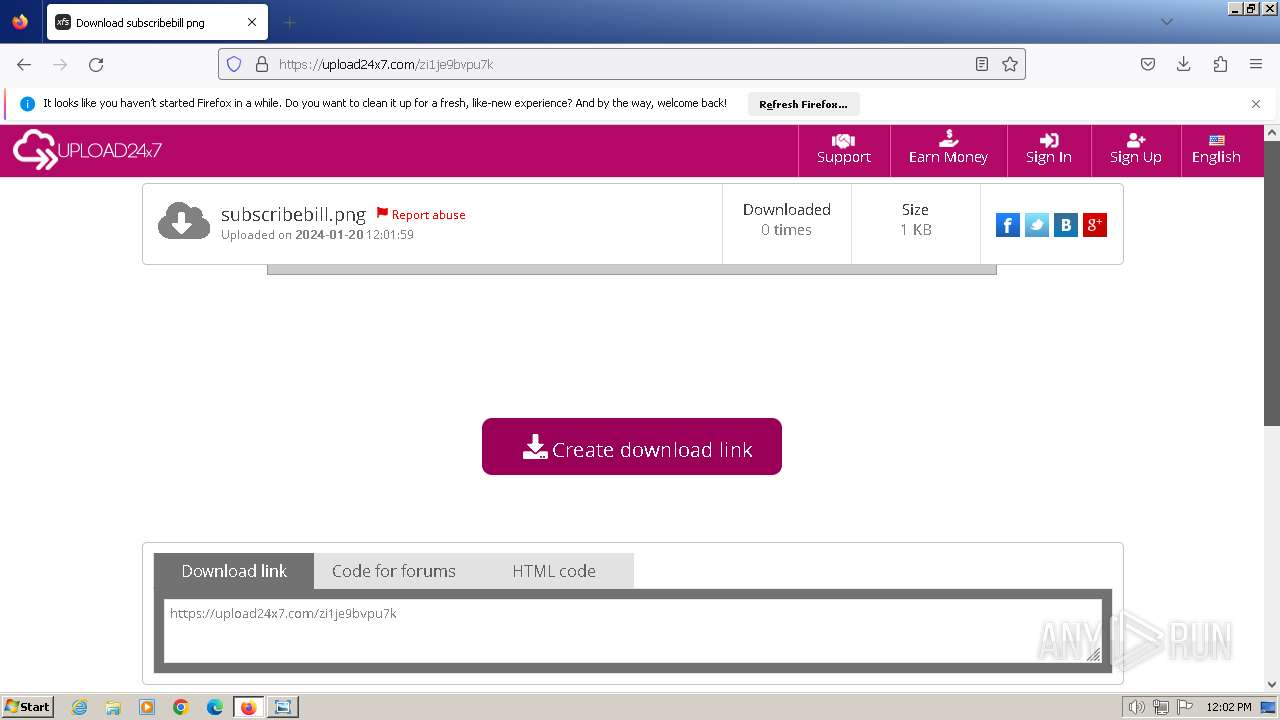Open the Upload24x7 logo home link

tap(87, 150)
